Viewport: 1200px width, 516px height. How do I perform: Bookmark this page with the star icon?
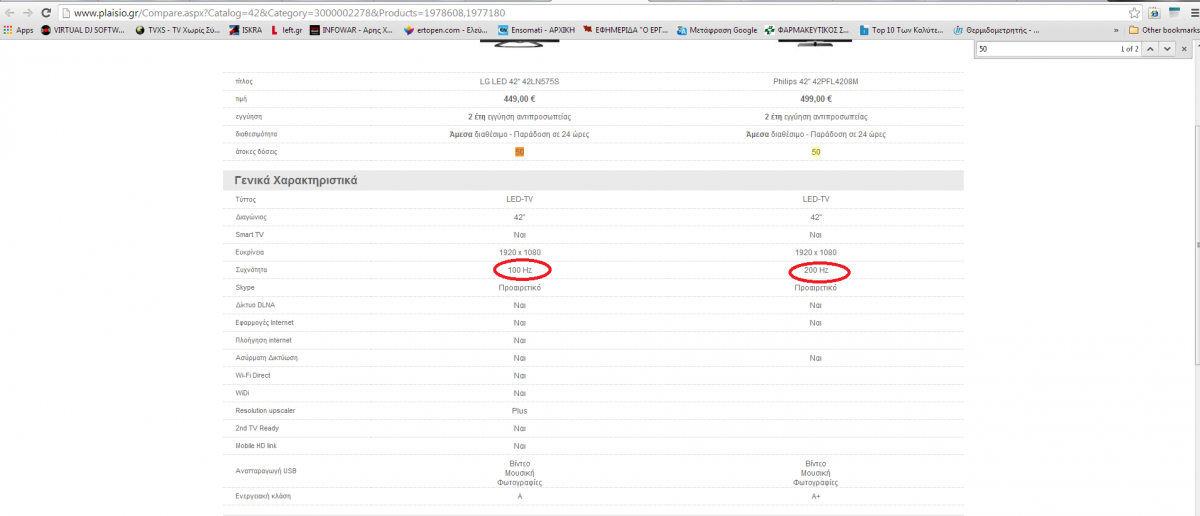(1135, 13)
